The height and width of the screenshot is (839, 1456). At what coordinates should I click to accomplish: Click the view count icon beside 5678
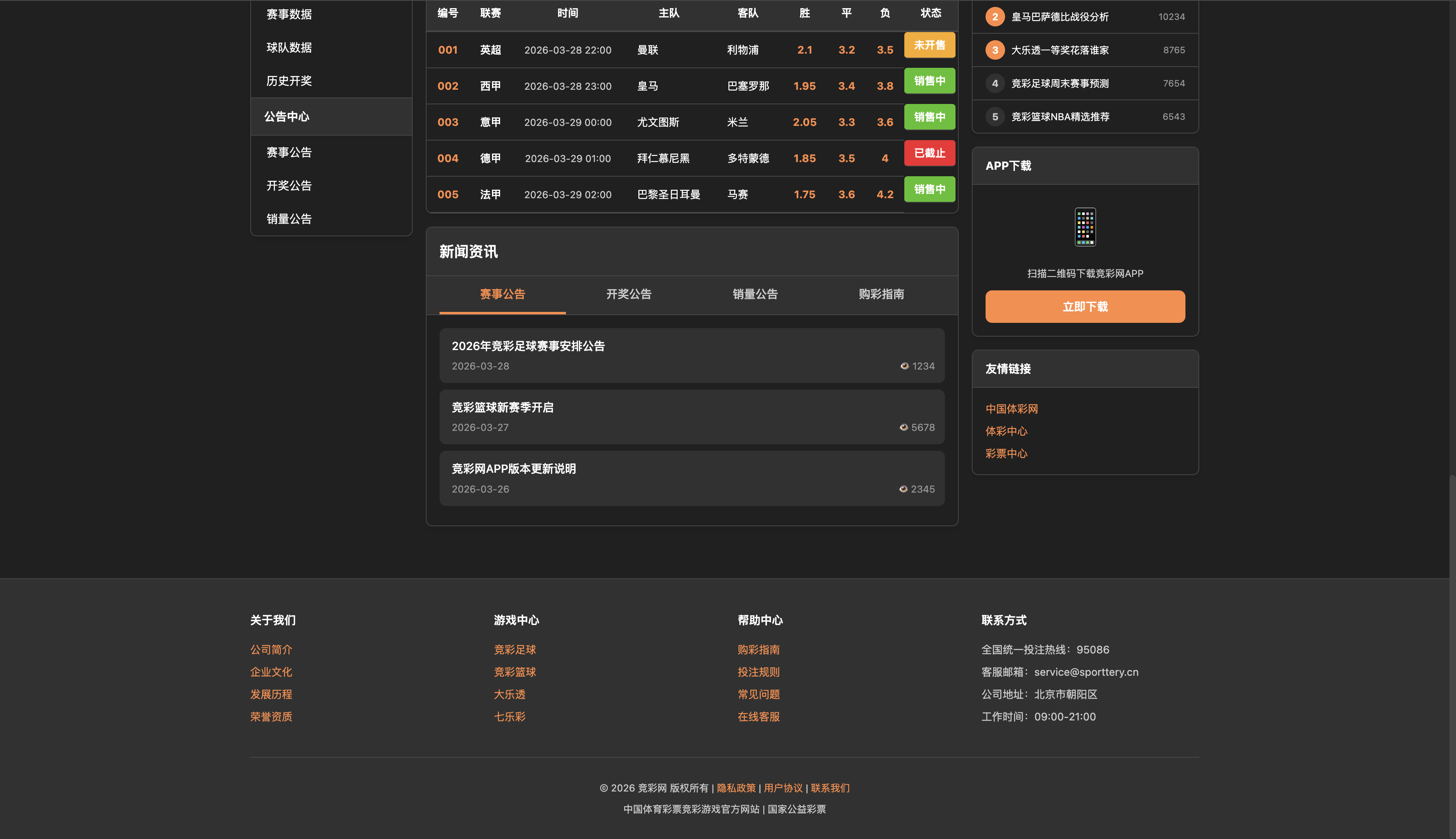[x=903, y=427]
